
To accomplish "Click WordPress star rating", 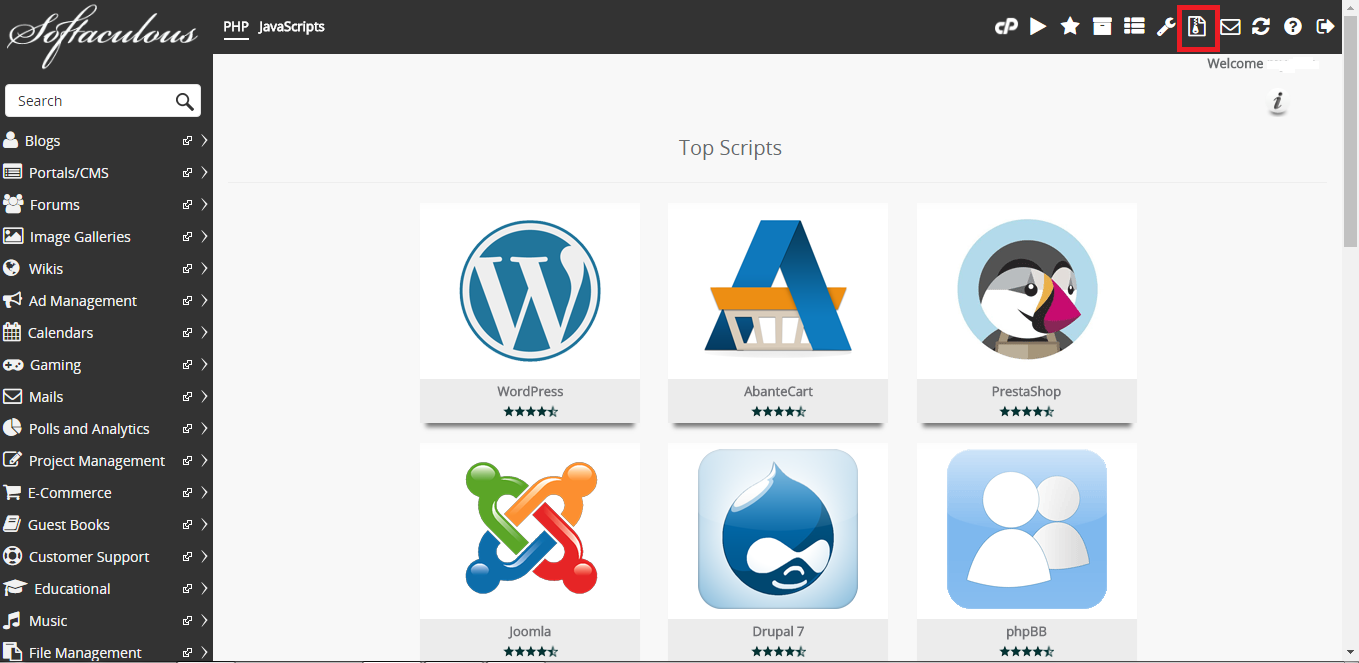I will (530, 411).
